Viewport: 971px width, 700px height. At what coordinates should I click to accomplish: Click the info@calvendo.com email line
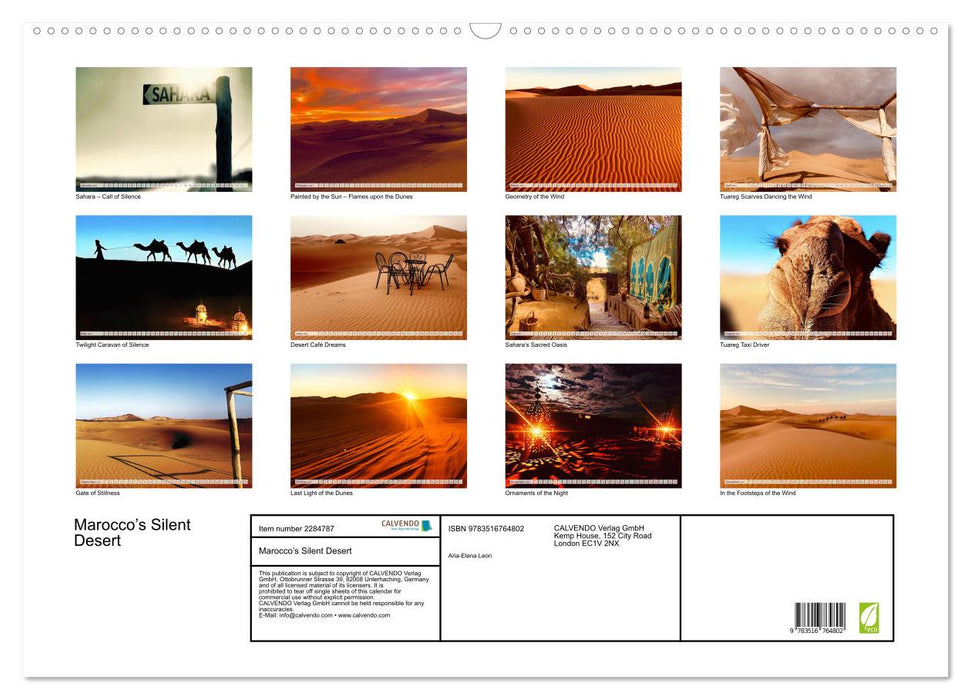324,615
